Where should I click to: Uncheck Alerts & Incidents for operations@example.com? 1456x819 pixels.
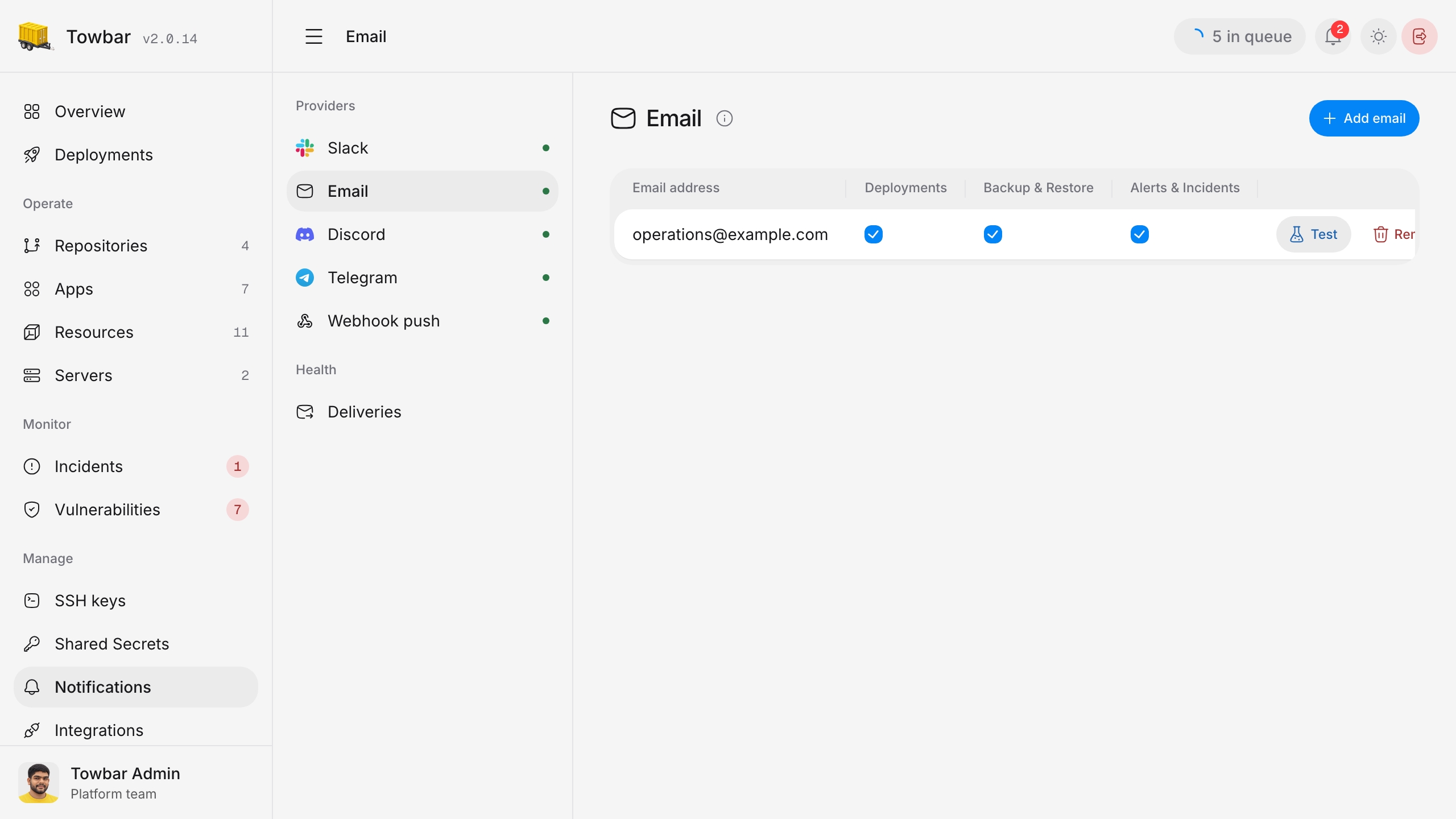pyautogui.click(x=1140, y=234)
